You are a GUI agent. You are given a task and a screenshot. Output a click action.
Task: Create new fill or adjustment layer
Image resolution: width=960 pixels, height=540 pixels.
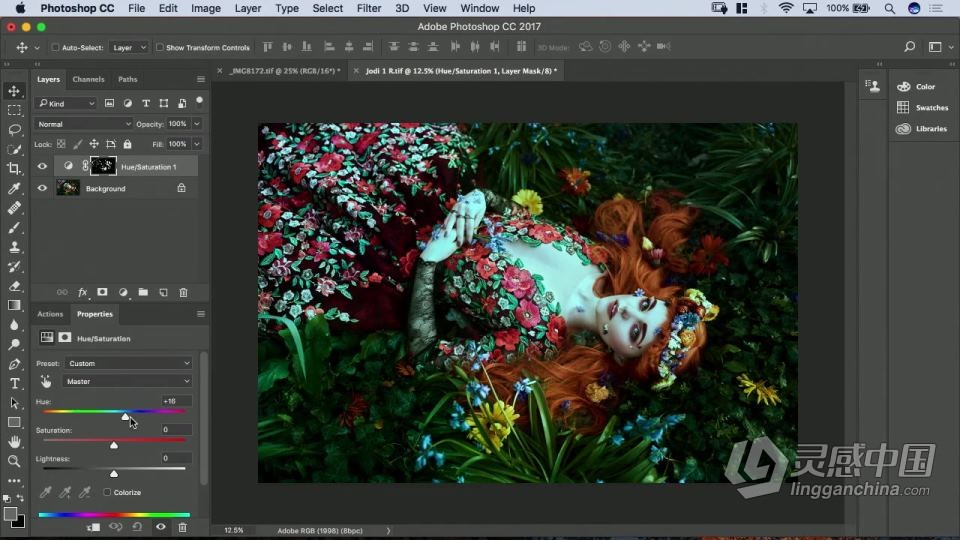click(122, 293)
